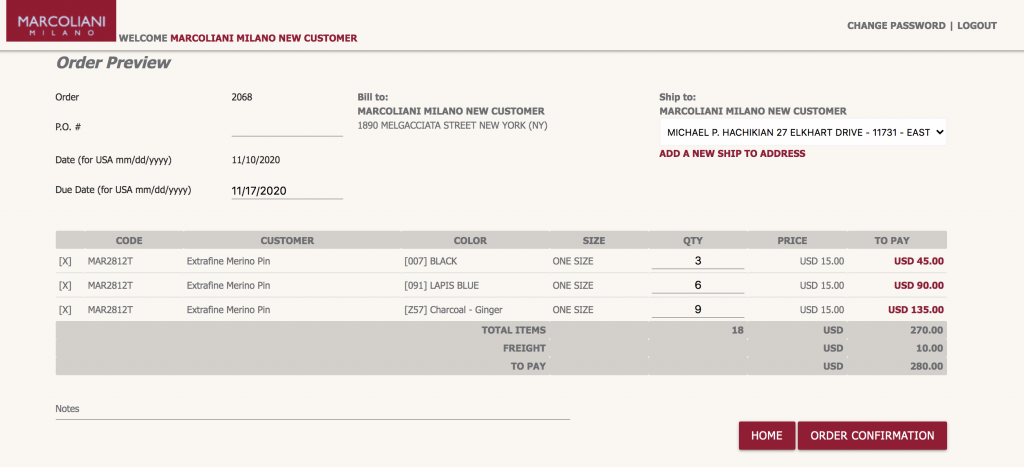Viewport: 1024px width, 467px height.
Task: Click the QTY column header
Action: [693, 241]
